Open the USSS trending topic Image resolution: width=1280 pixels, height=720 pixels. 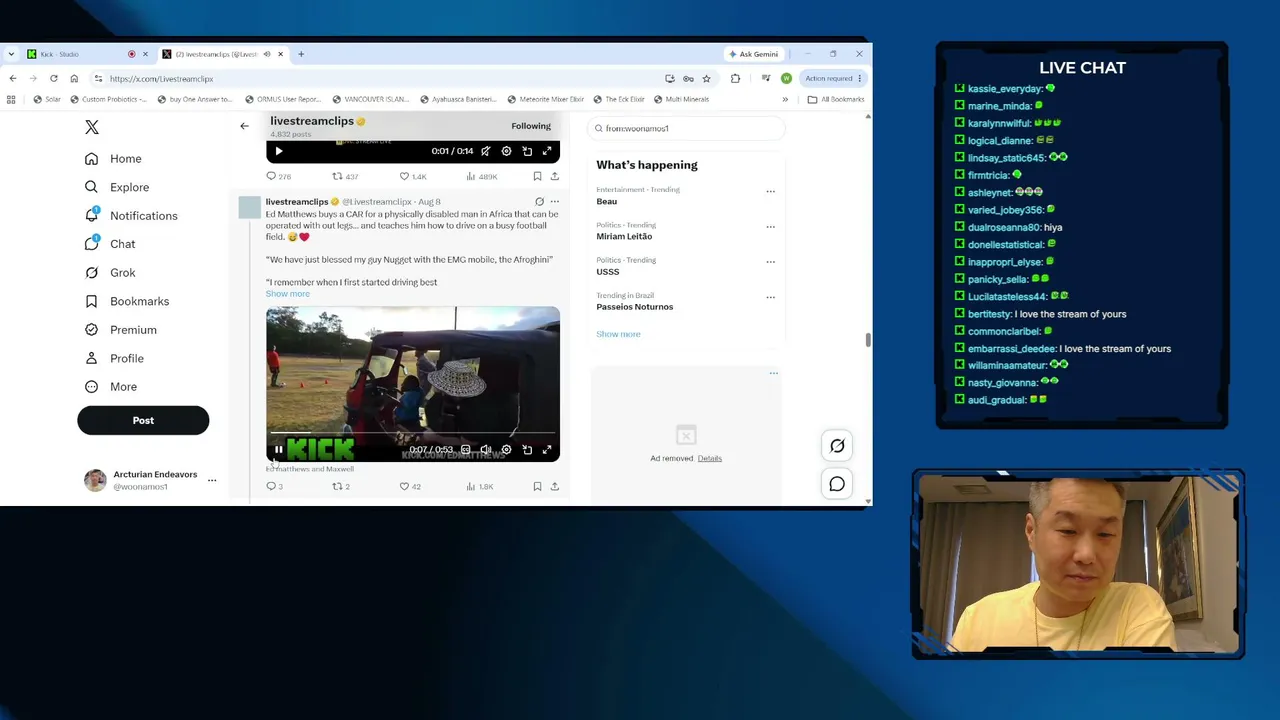pyautogui.click(x=608, y=272)
